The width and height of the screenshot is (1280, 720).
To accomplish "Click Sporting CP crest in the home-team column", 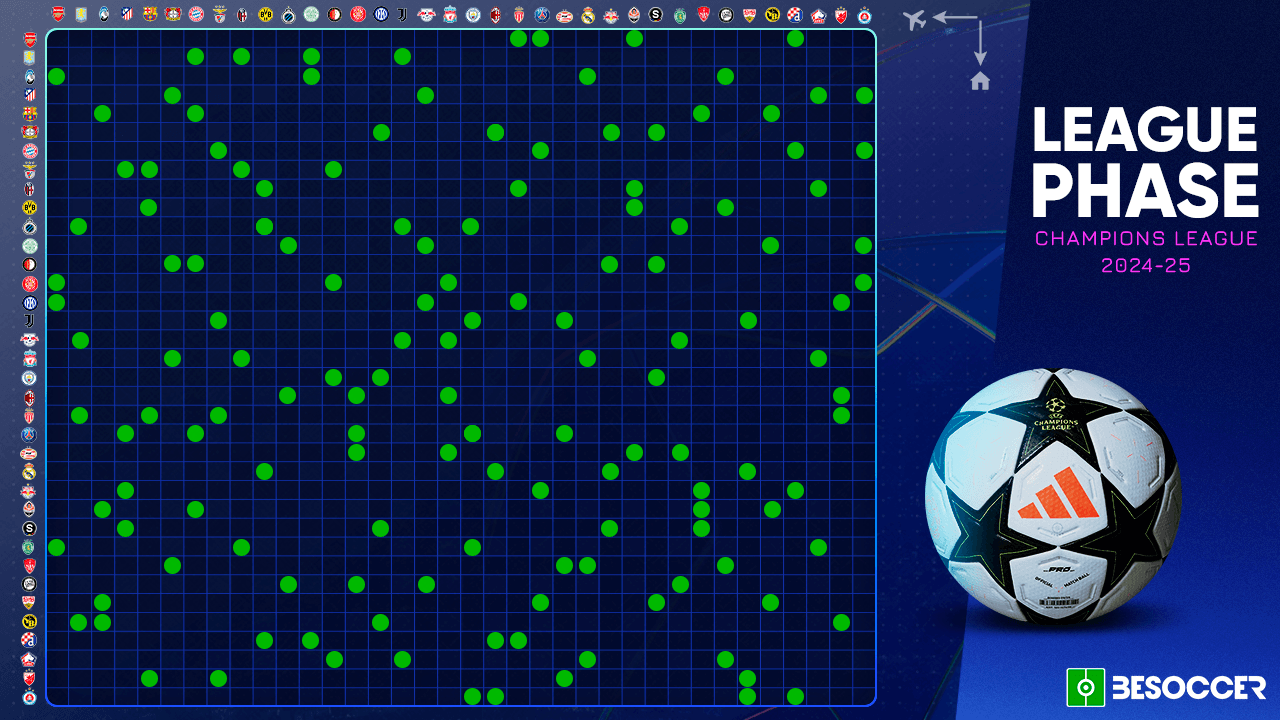I will [x=29, y=547].
